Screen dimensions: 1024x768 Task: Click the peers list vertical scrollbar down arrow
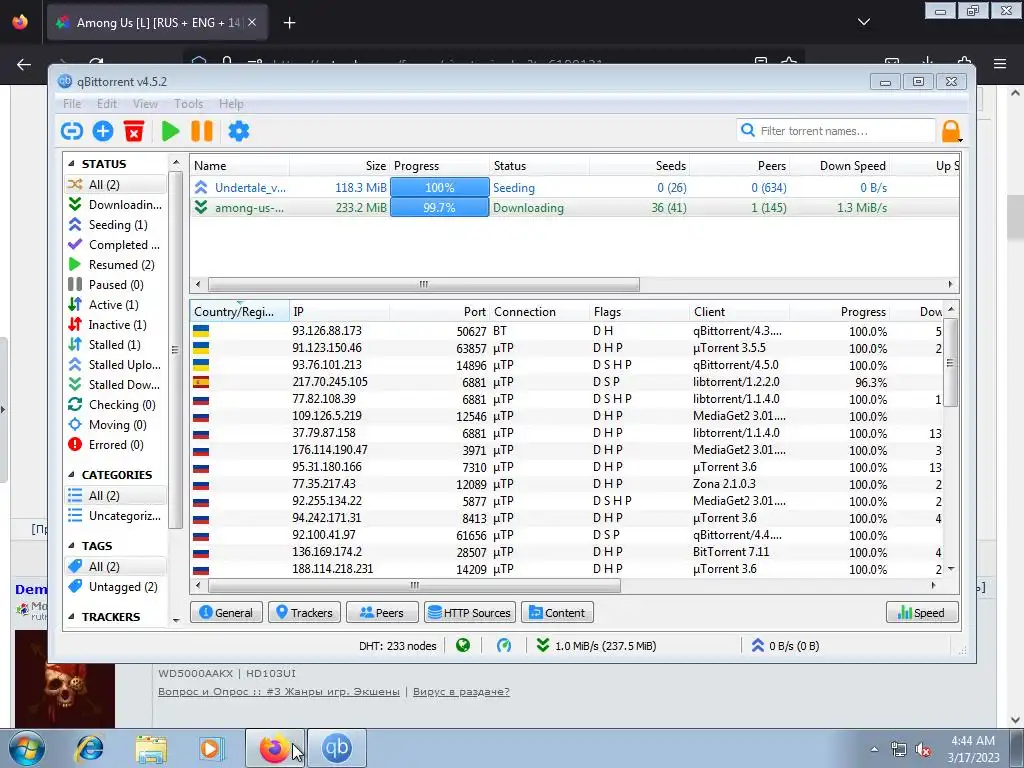pyautogui.click(x=951, y=569)
